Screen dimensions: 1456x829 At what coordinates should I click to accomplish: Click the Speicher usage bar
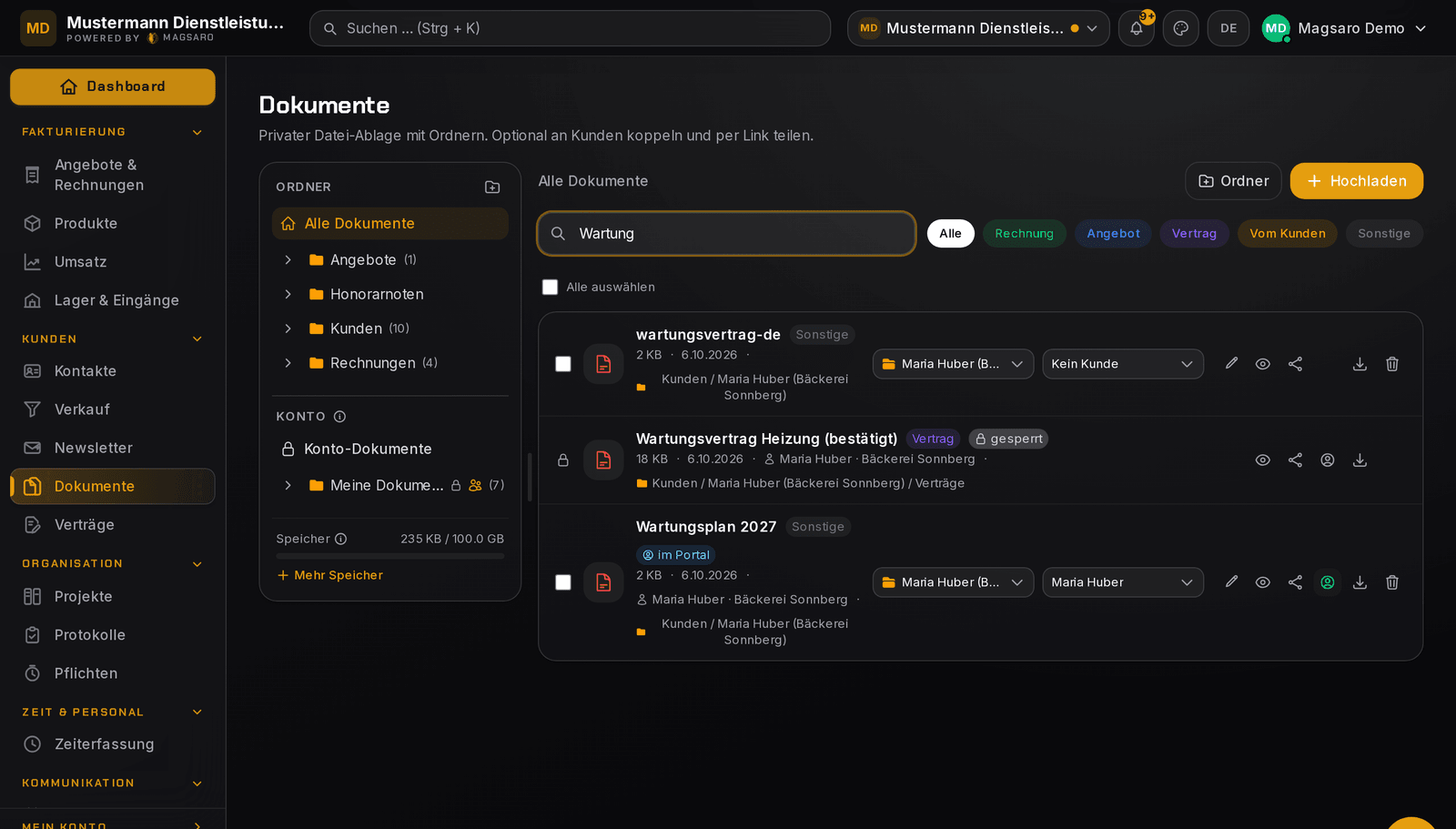(390, 556)
